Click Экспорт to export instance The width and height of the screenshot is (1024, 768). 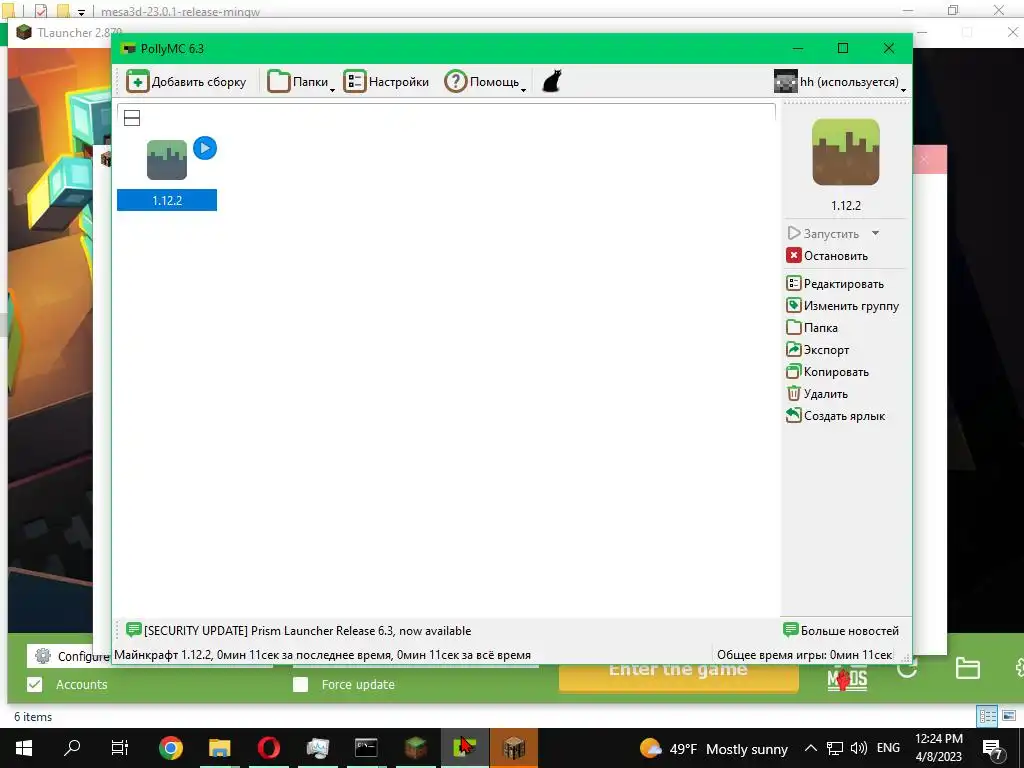point(818,350)
